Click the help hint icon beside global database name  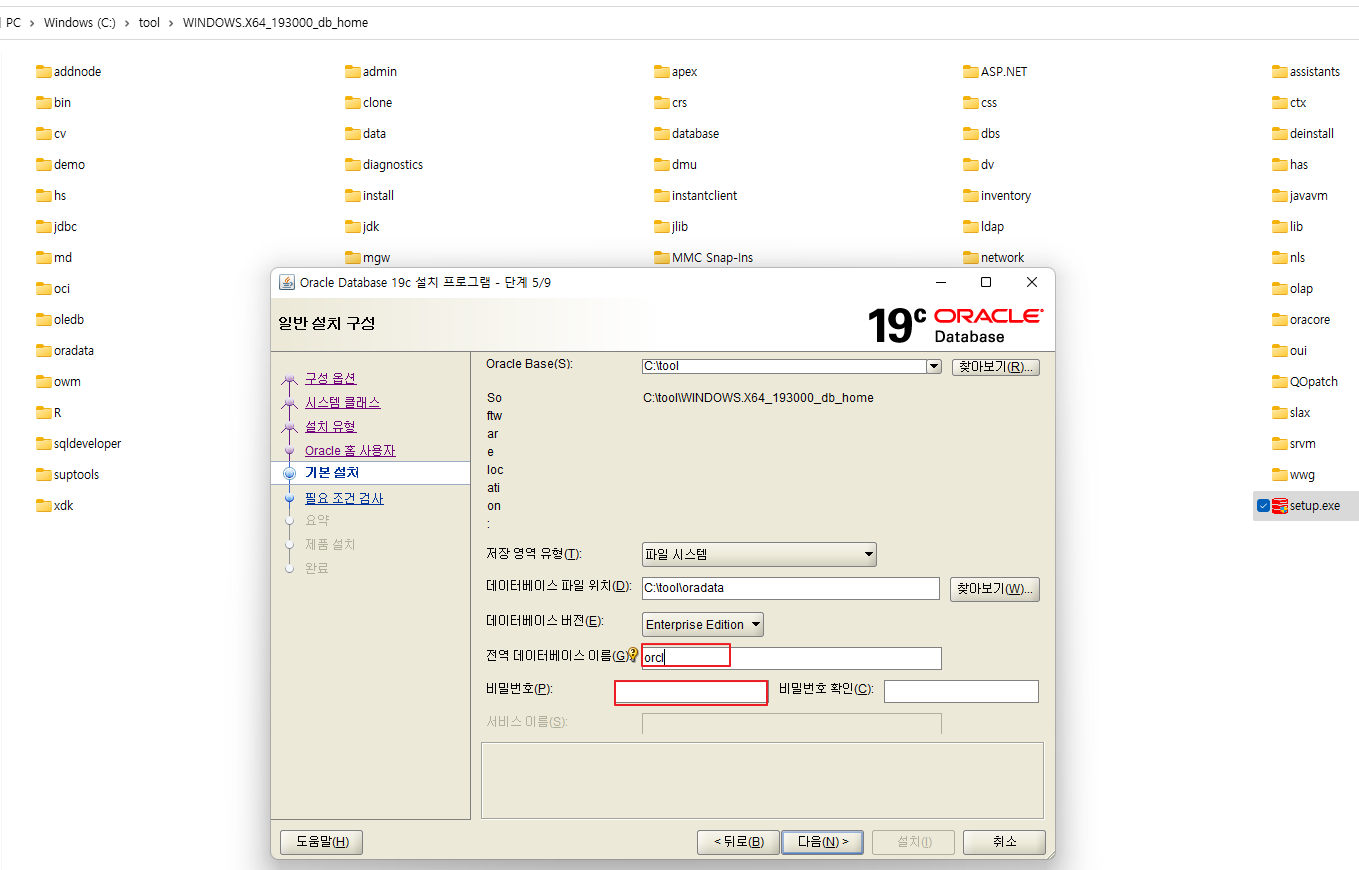[x=632, y=654]
